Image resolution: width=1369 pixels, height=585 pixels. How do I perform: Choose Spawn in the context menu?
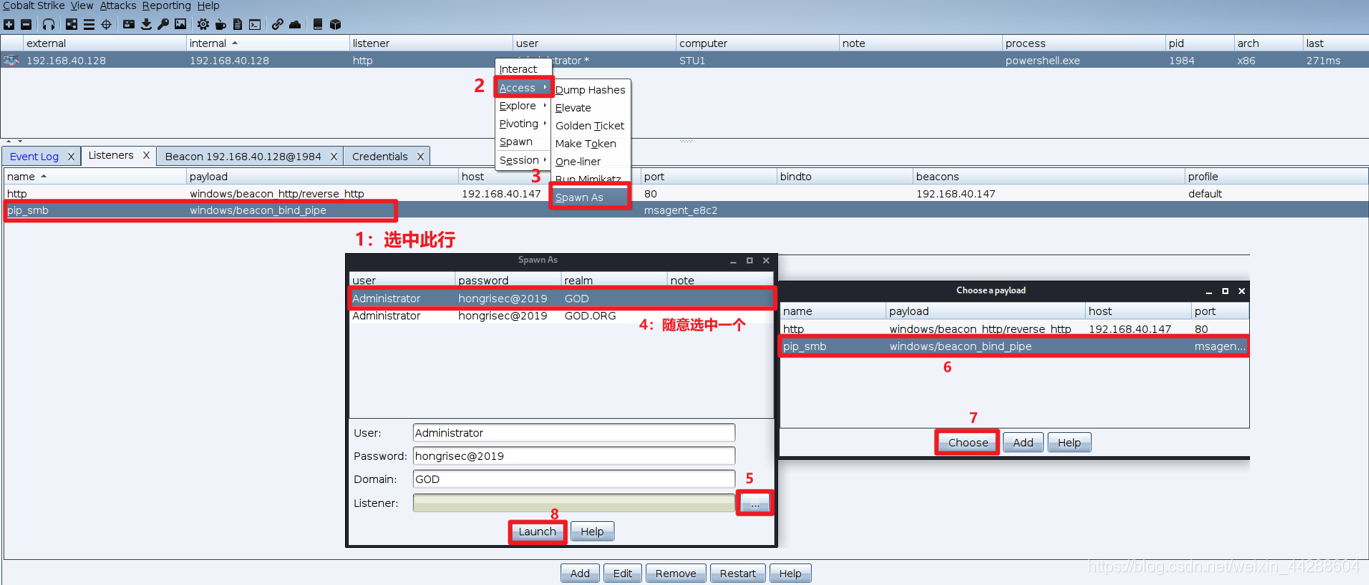coord(523,141)
